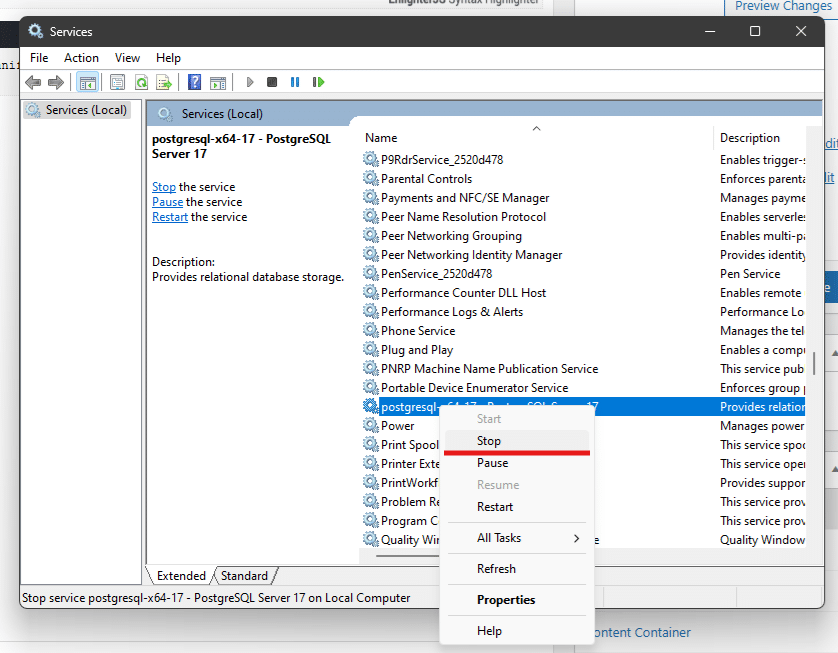Open the View menu

point(127,58)
